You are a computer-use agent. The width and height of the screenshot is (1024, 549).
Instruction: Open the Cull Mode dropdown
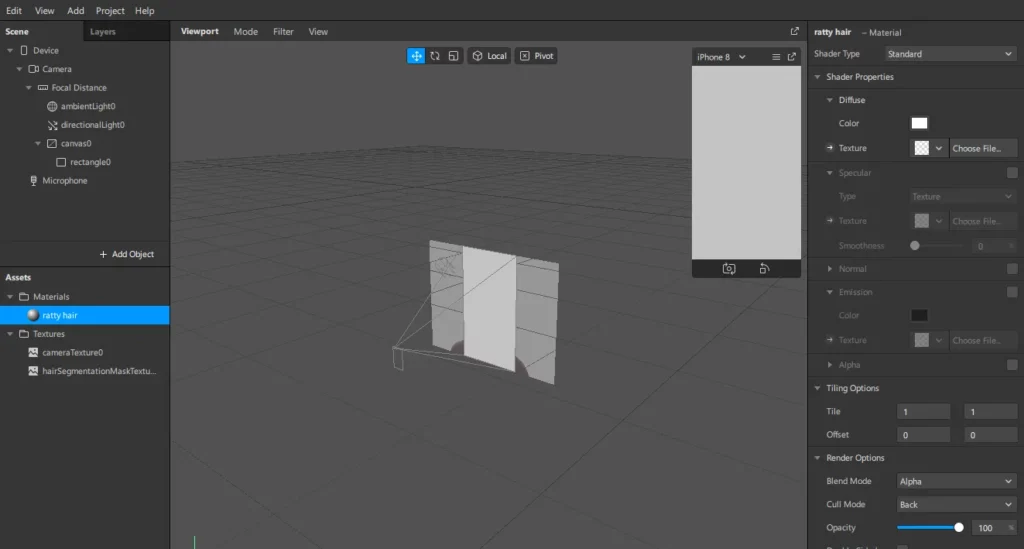pos(956,505)
